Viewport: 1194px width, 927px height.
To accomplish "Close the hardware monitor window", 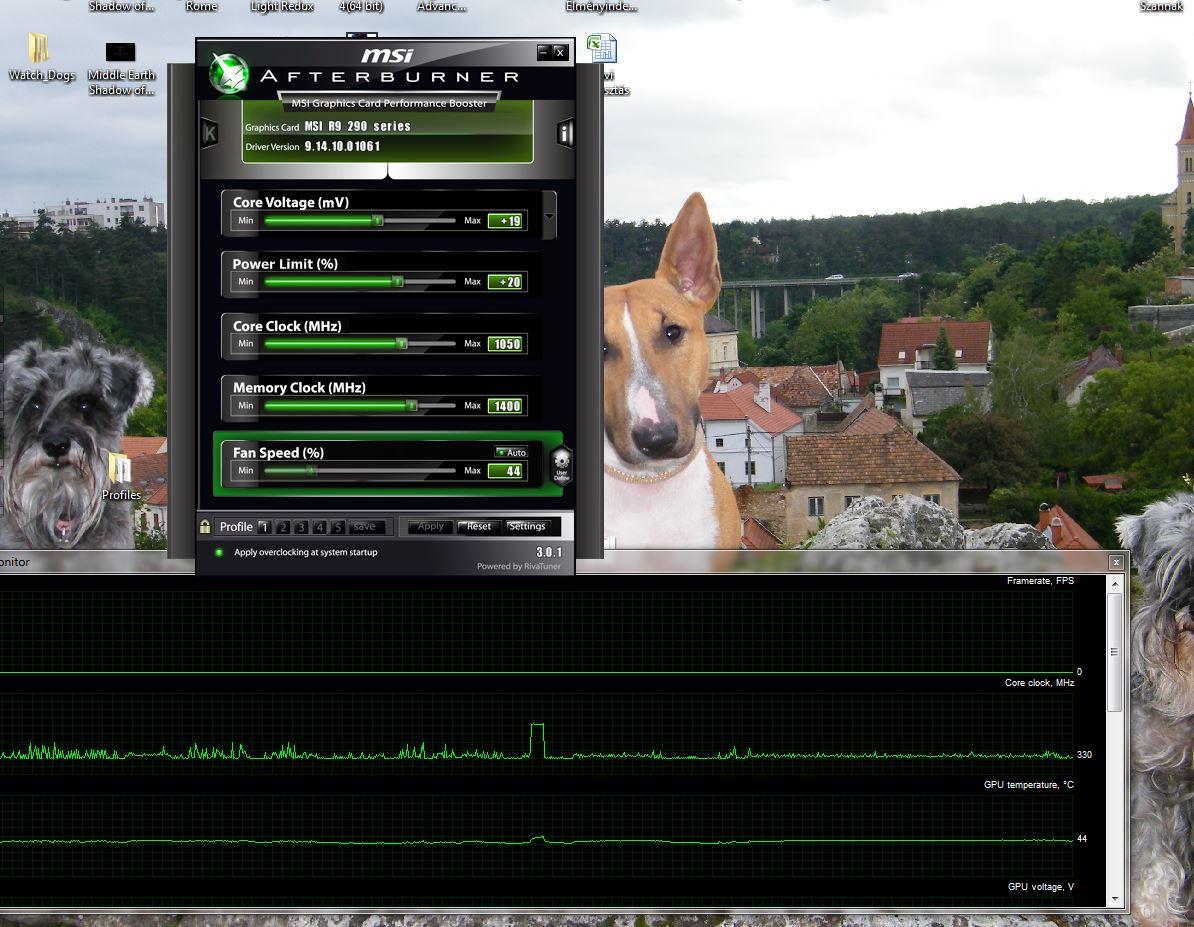I will (1116, 562).
